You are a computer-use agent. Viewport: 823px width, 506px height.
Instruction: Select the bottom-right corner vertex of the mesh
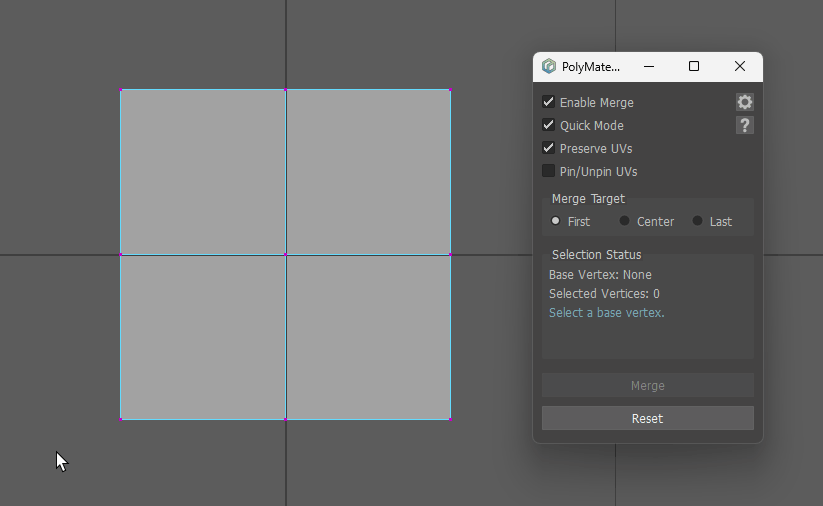tap(450, 419)
